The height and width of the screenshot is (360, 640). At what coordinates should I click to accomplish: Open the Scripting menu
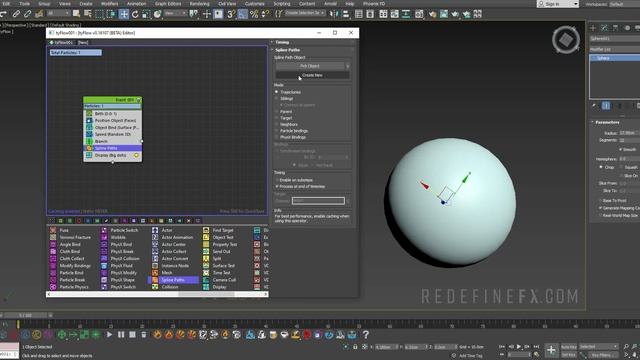(282, 4)
